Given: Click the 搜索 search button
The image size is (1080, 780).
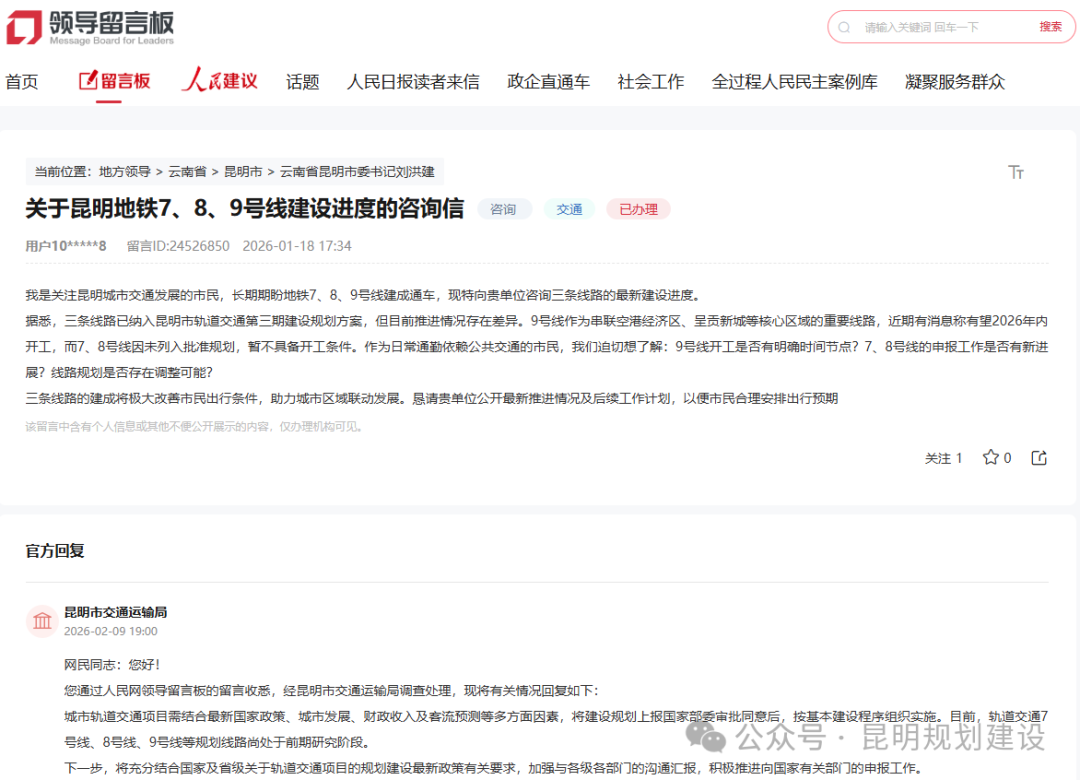Looking at the screenshot, I should [1049, 27].
